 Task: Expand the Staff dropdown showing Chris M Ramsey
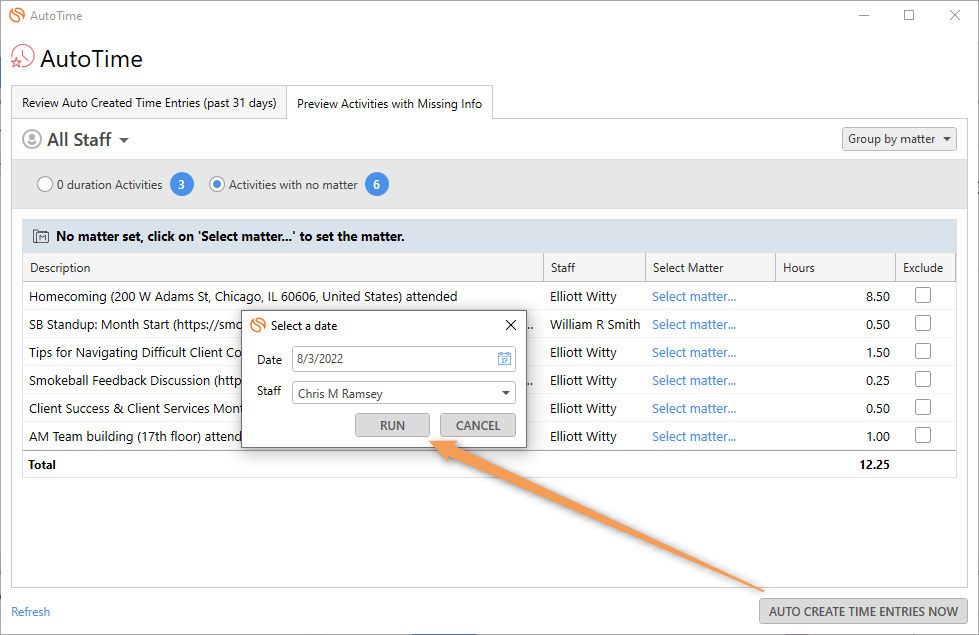click(x=506, y=393)
